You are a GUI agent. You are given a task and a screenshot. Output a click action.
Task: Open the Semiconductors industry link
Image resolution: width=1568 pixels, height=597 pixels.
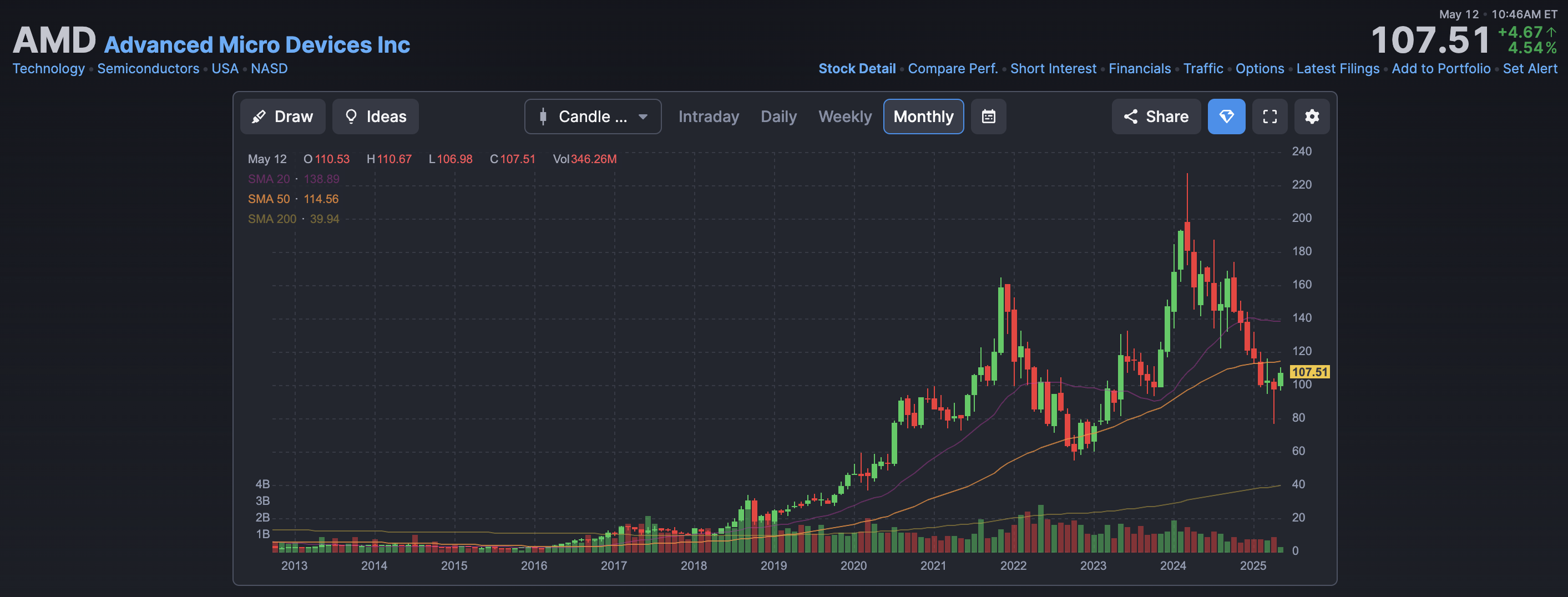[x=148, y=69]
